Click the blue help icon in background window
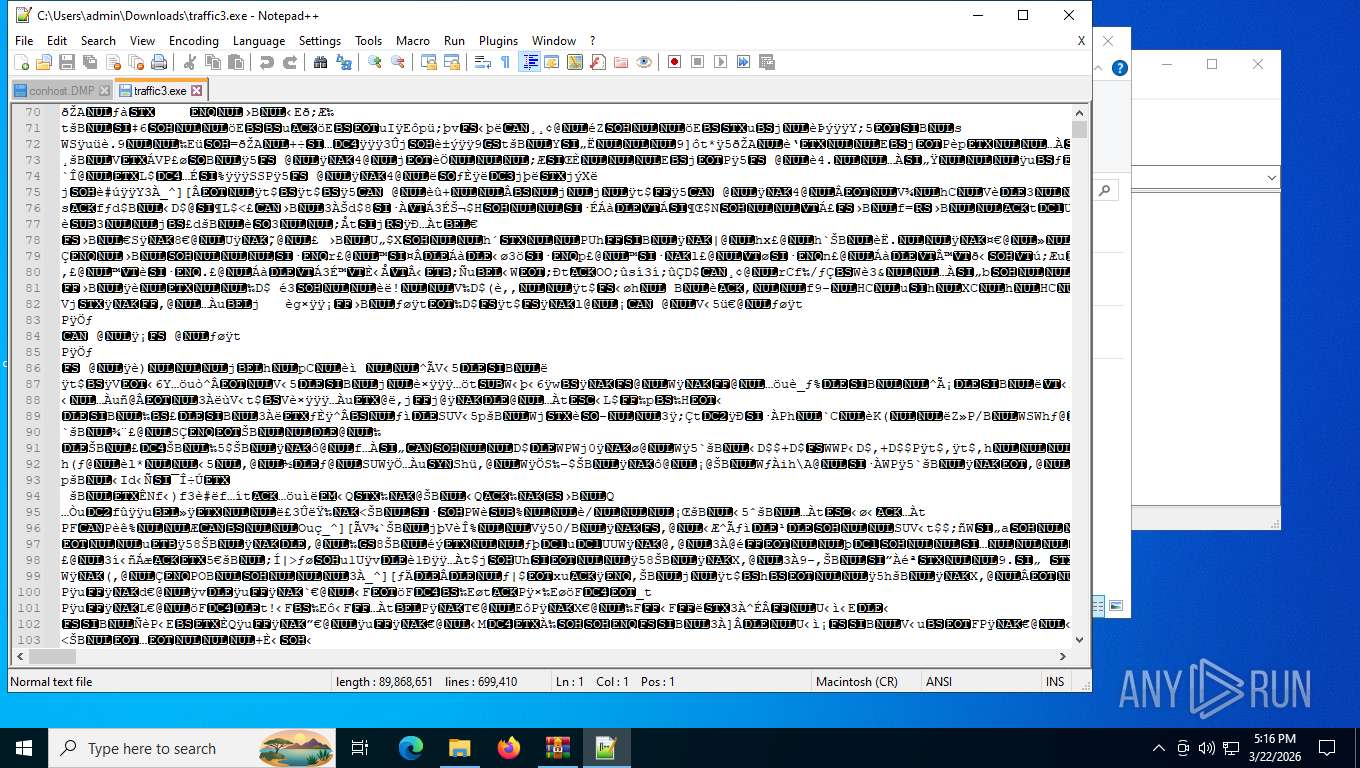The width and height of the screenshot is (1360, 768). (x=1120, y=68)
